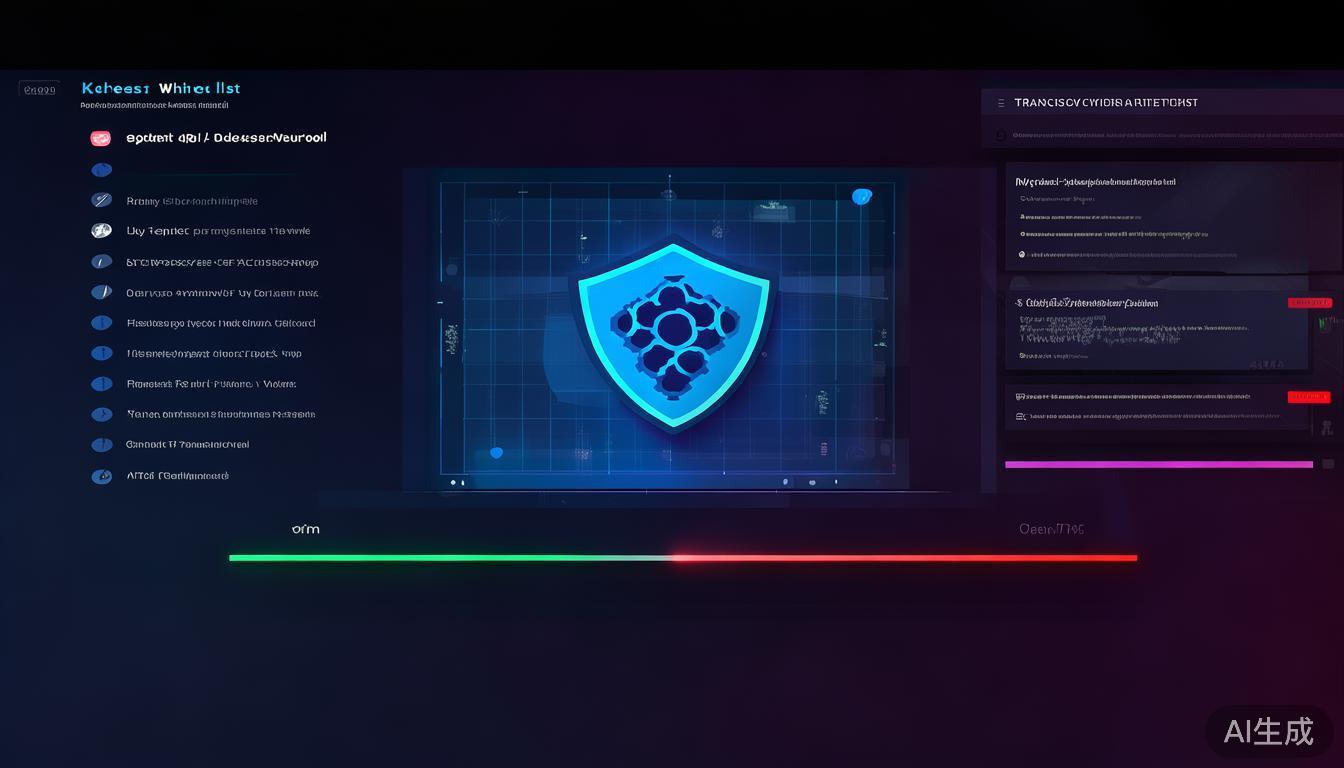Open the camera icon entry in the sidebar
The image size is (1344, 768).
101,230
